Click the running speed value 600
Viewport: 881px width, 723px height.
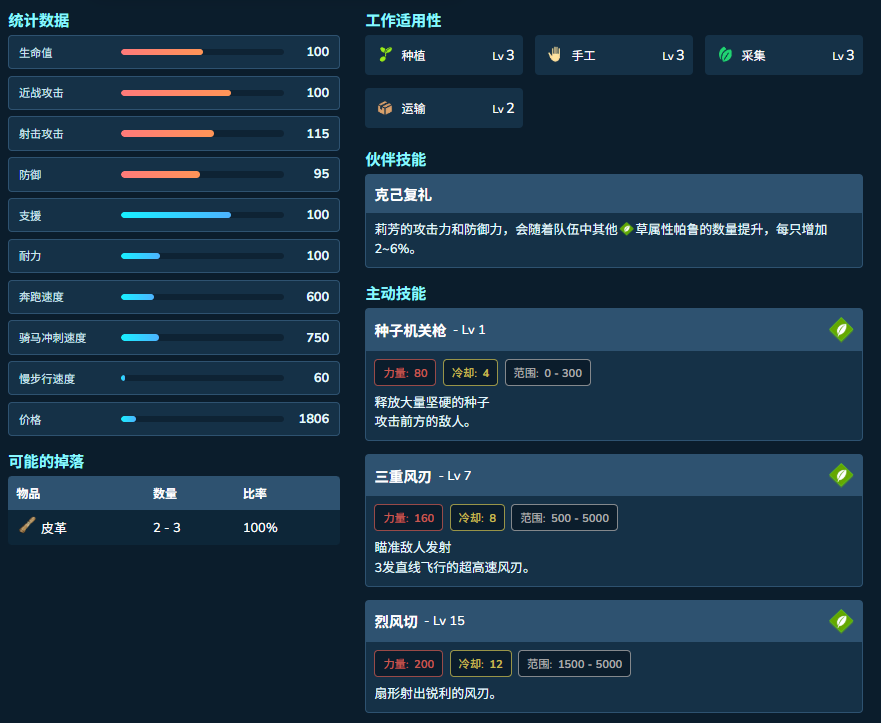(318, 296)
